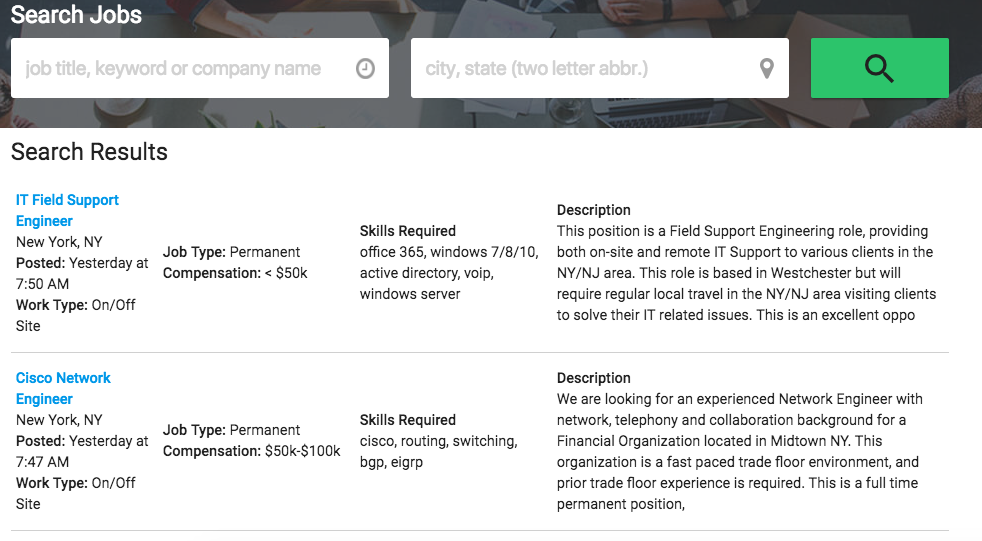982x541 pixels.
Task: Click Job Type Permanent in first listing
Action: click(x=231, y=252)
